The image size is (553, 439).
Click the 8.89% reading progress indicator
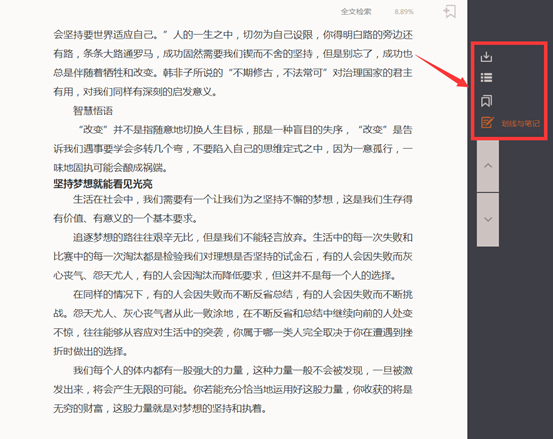404,12
